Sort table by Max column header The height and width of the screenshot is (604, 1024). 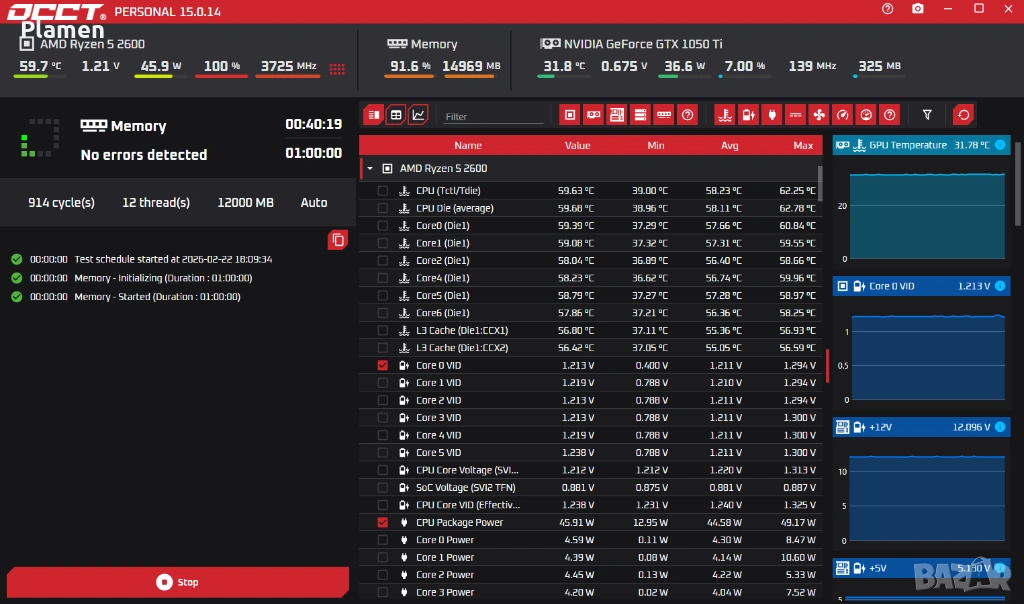click(x=802, y=146)
